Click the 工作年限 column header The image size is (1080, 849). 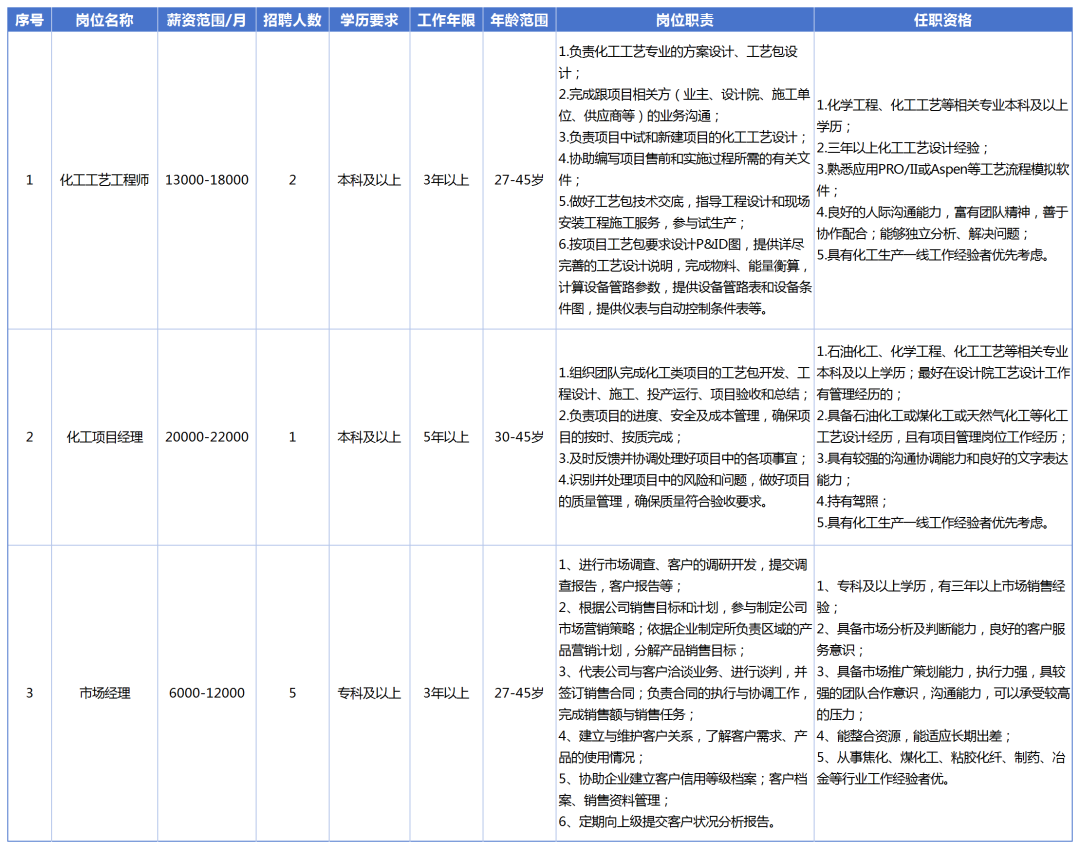[446, 20]
